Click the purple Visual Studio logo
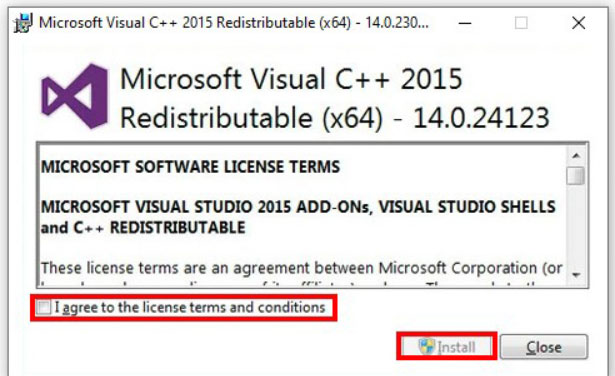This screenshot has width=615, height=376. click(x=75, y=96)
